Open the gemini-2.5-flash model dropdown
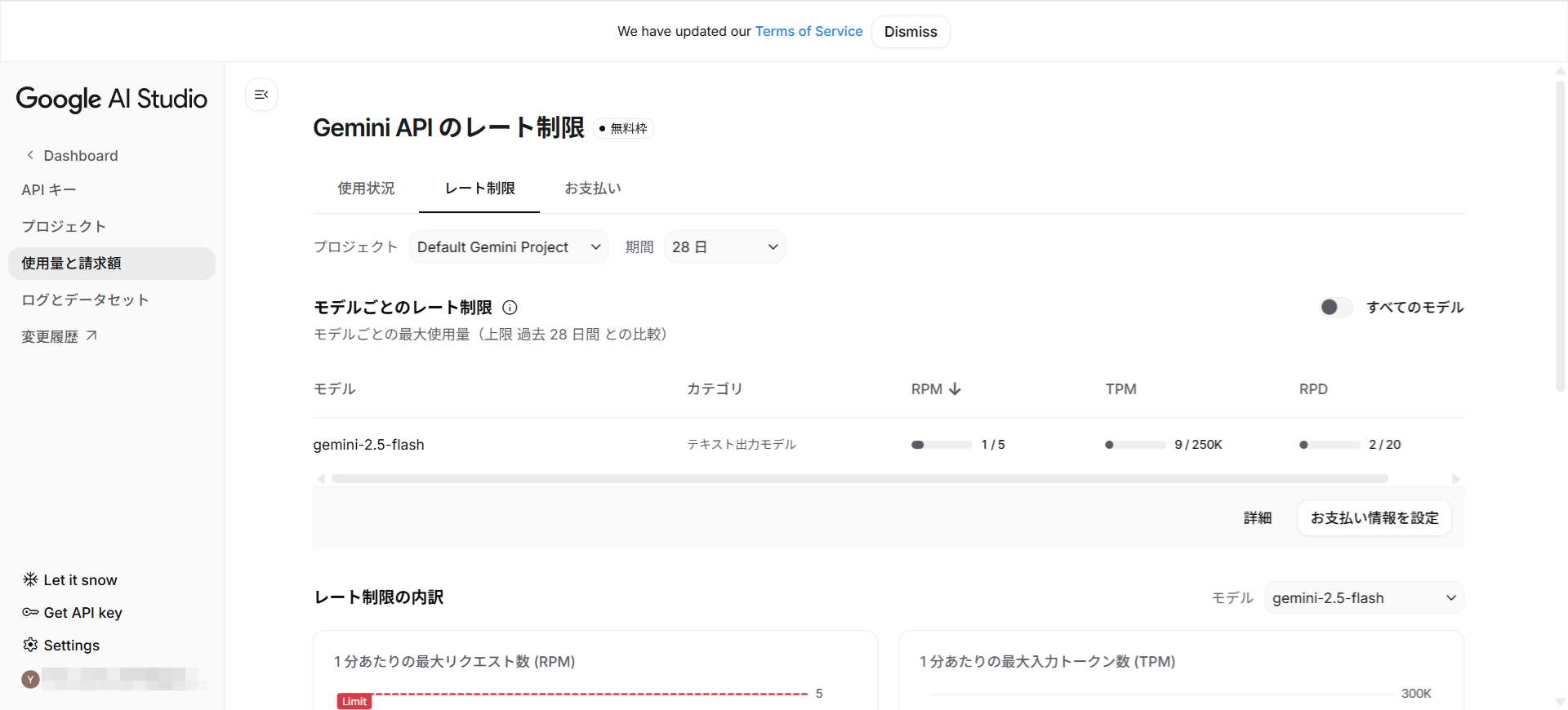 tap(1363, 598)
